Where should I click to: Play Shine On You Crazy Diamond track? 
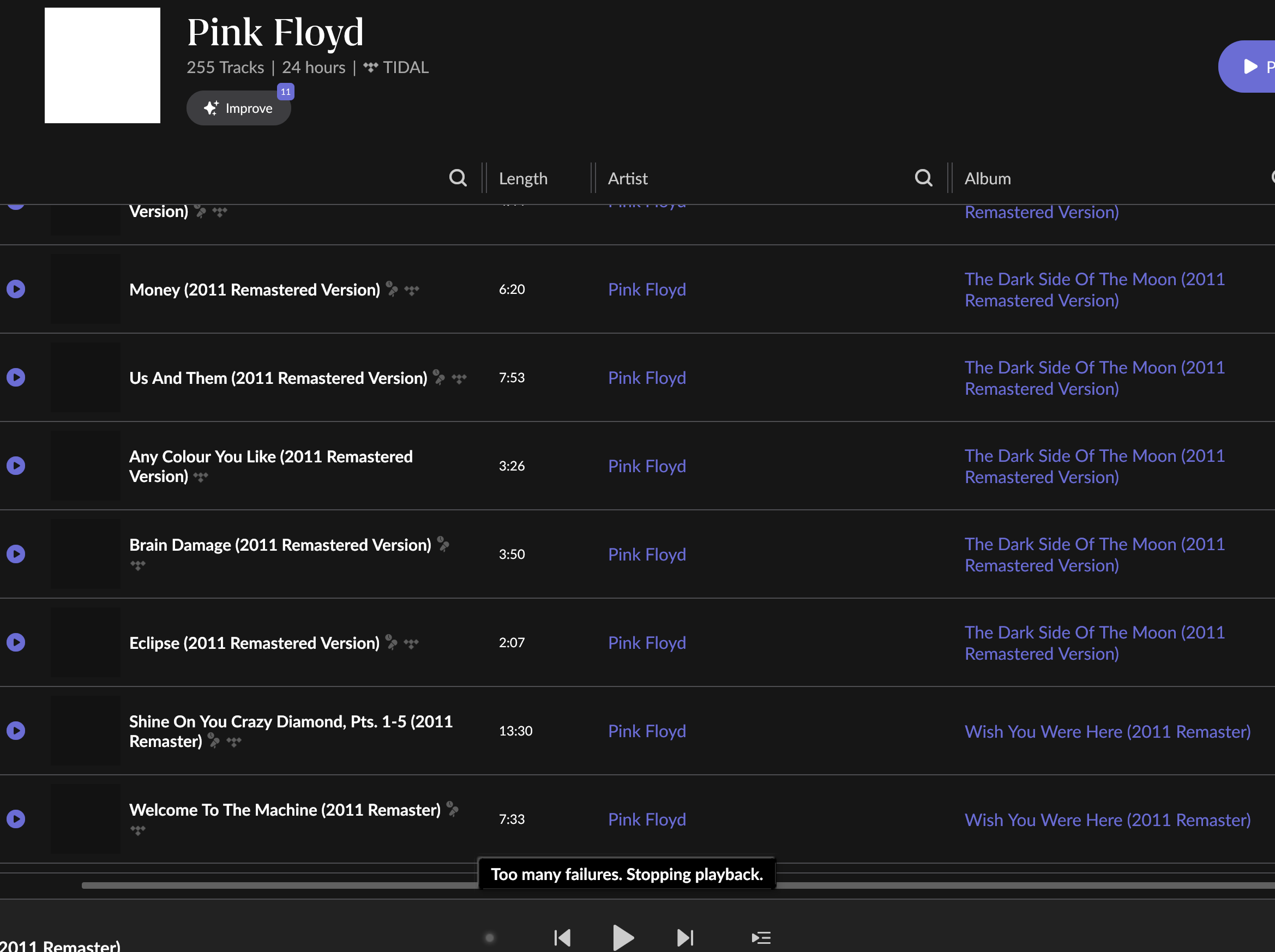coord(16,731)
